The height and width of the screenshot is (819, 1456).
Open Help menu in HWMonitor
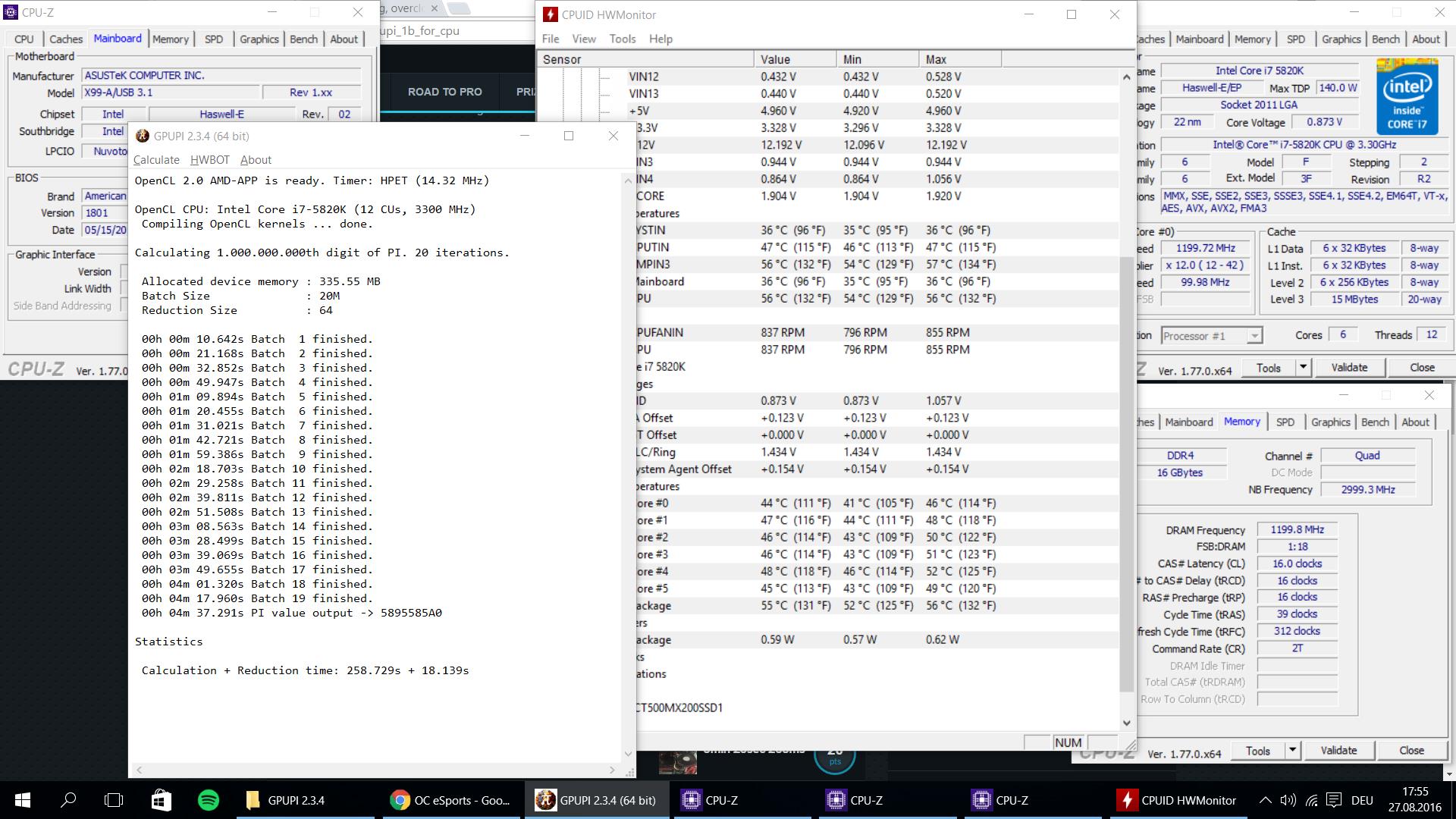[661, 39]
